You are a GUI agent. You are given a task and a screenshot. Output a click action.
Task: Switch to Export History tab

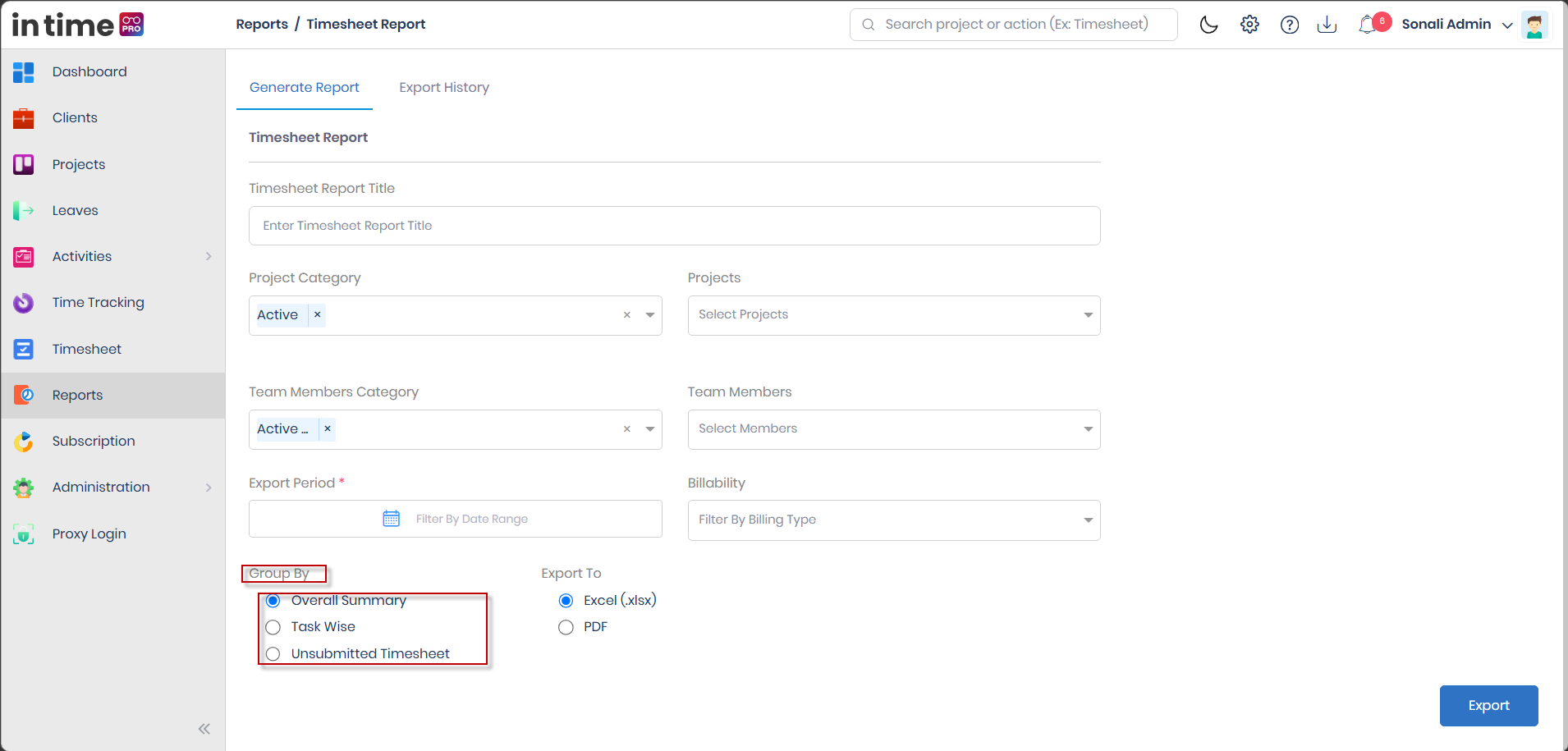(x=444, y=88)
